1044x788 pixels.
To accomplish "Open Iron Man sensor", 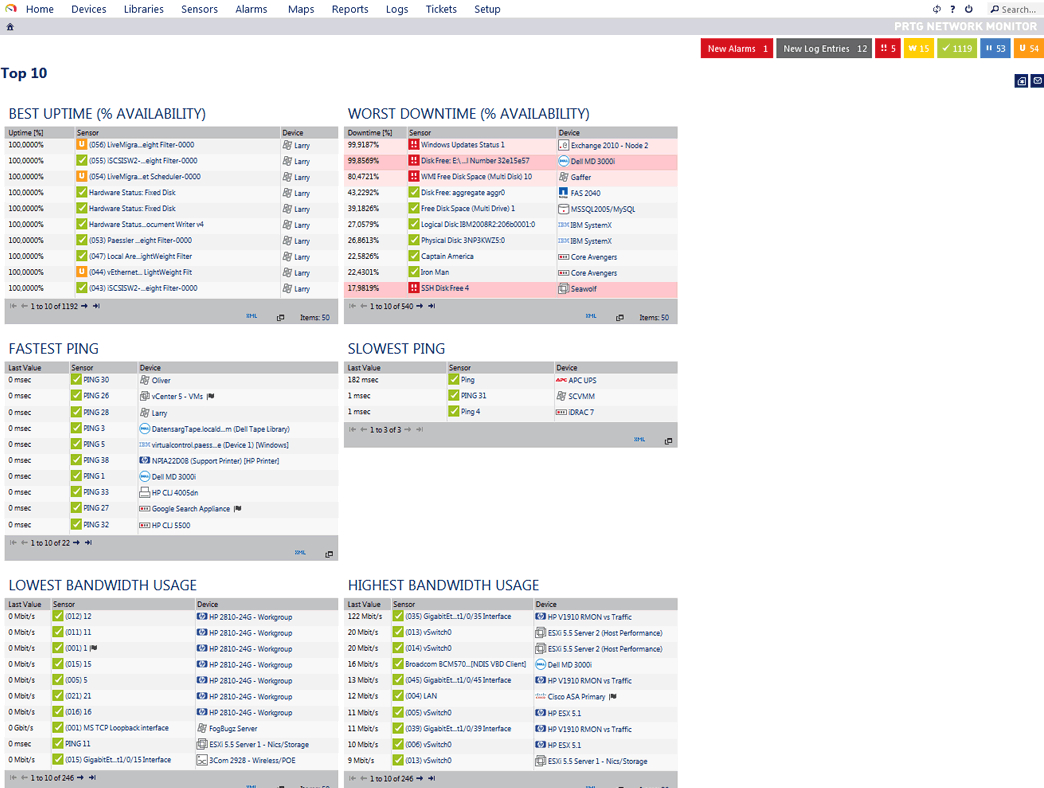I will (x=435, y=272).
